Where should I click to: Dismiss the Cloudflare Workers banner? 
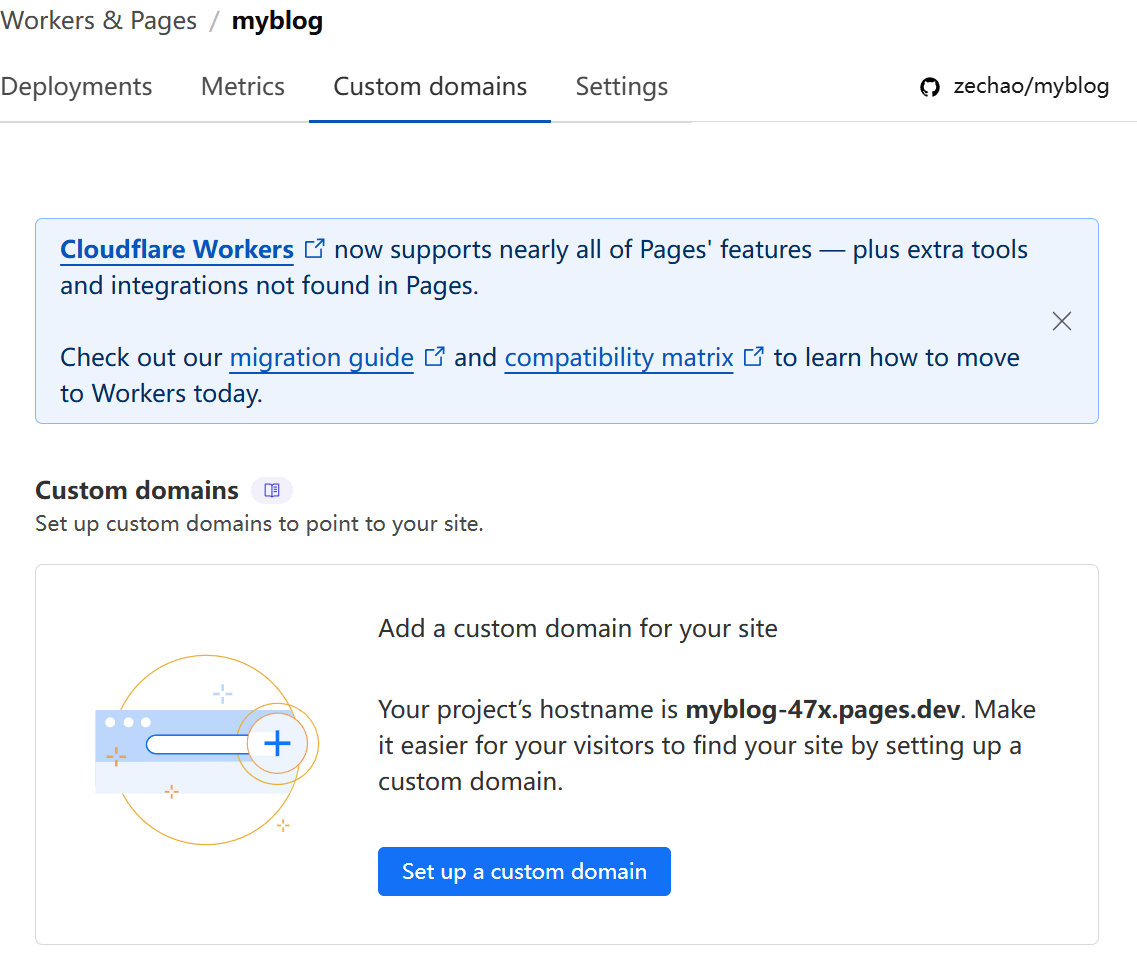pos(1062,321)
